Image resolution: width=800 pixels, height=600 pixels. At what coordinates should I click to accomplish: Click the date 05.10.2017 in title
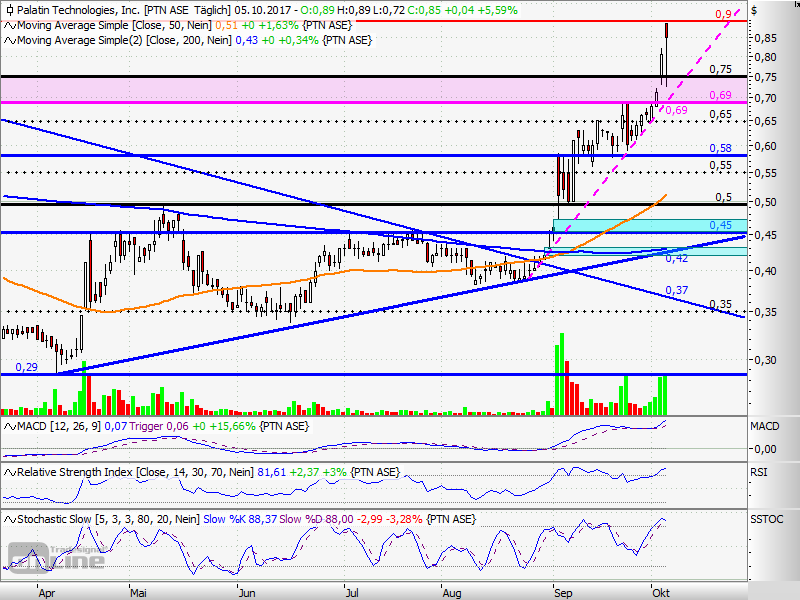(x=263, y=10)
